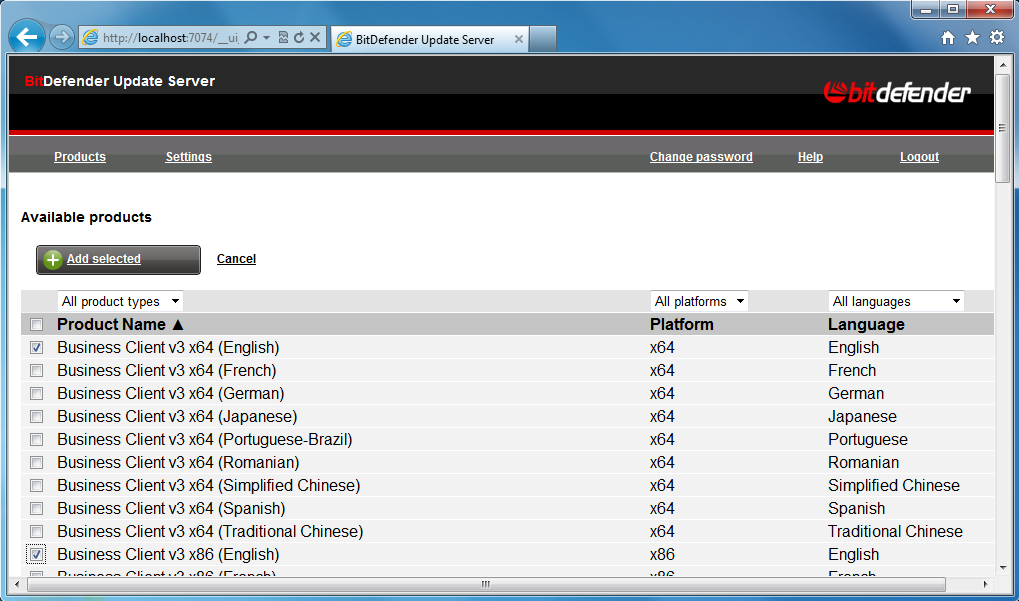Screen dimensions: 1019x601
Task: Check Business Client v3 x64 (Traditional Chinese)
Action: [x=36, y=531]
